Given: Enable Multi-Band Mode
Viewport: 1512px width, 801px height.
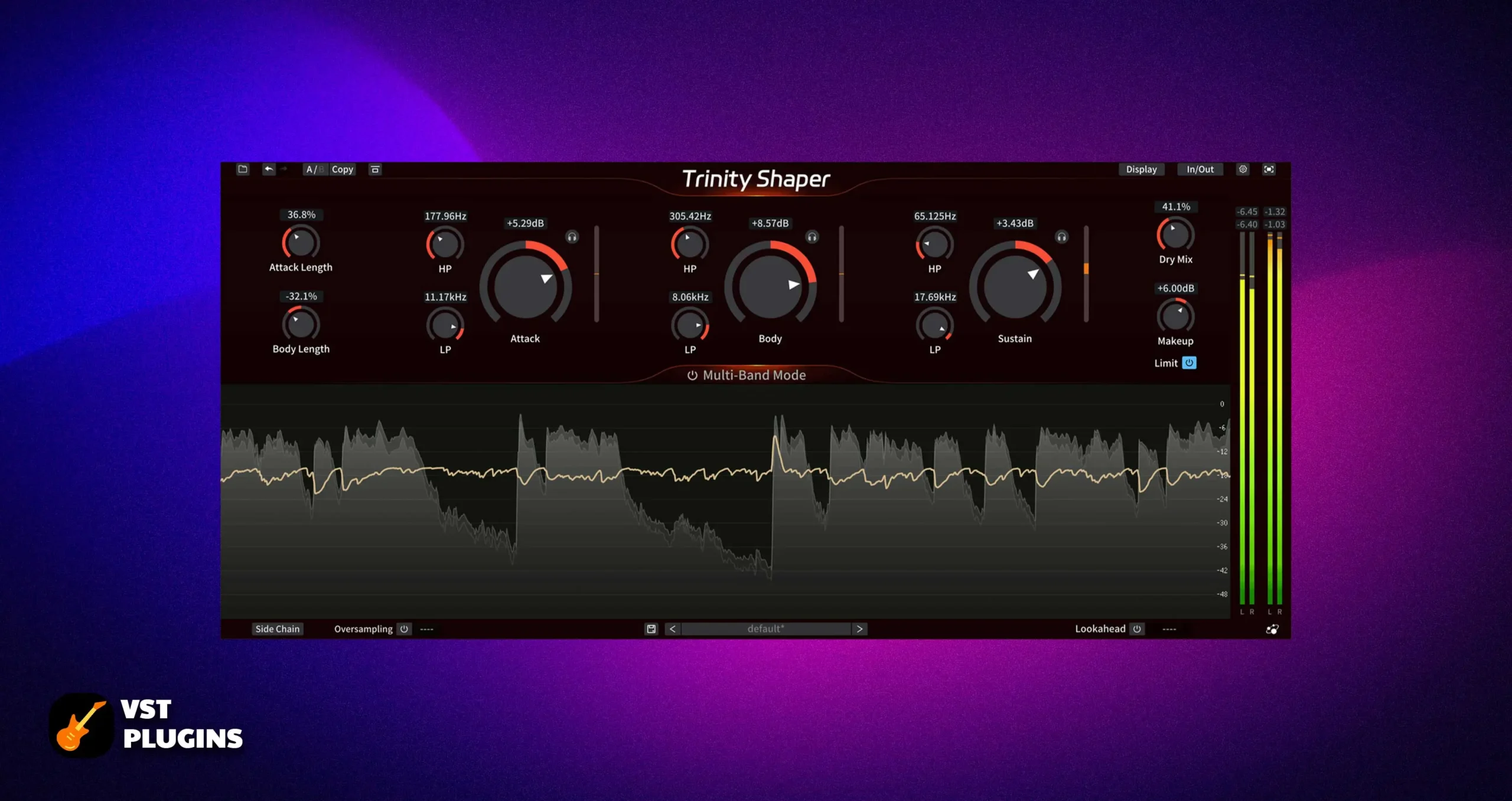Looking at the screenshot, I should tap(747, 375).
